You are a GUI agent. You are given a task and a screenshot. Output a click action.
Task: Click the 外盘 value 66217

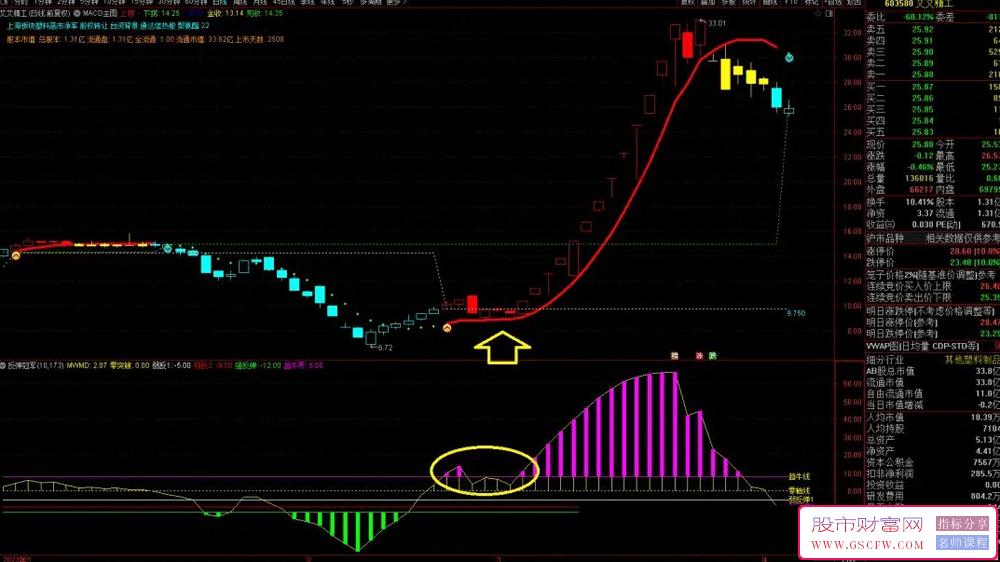[x=921, y=189]
